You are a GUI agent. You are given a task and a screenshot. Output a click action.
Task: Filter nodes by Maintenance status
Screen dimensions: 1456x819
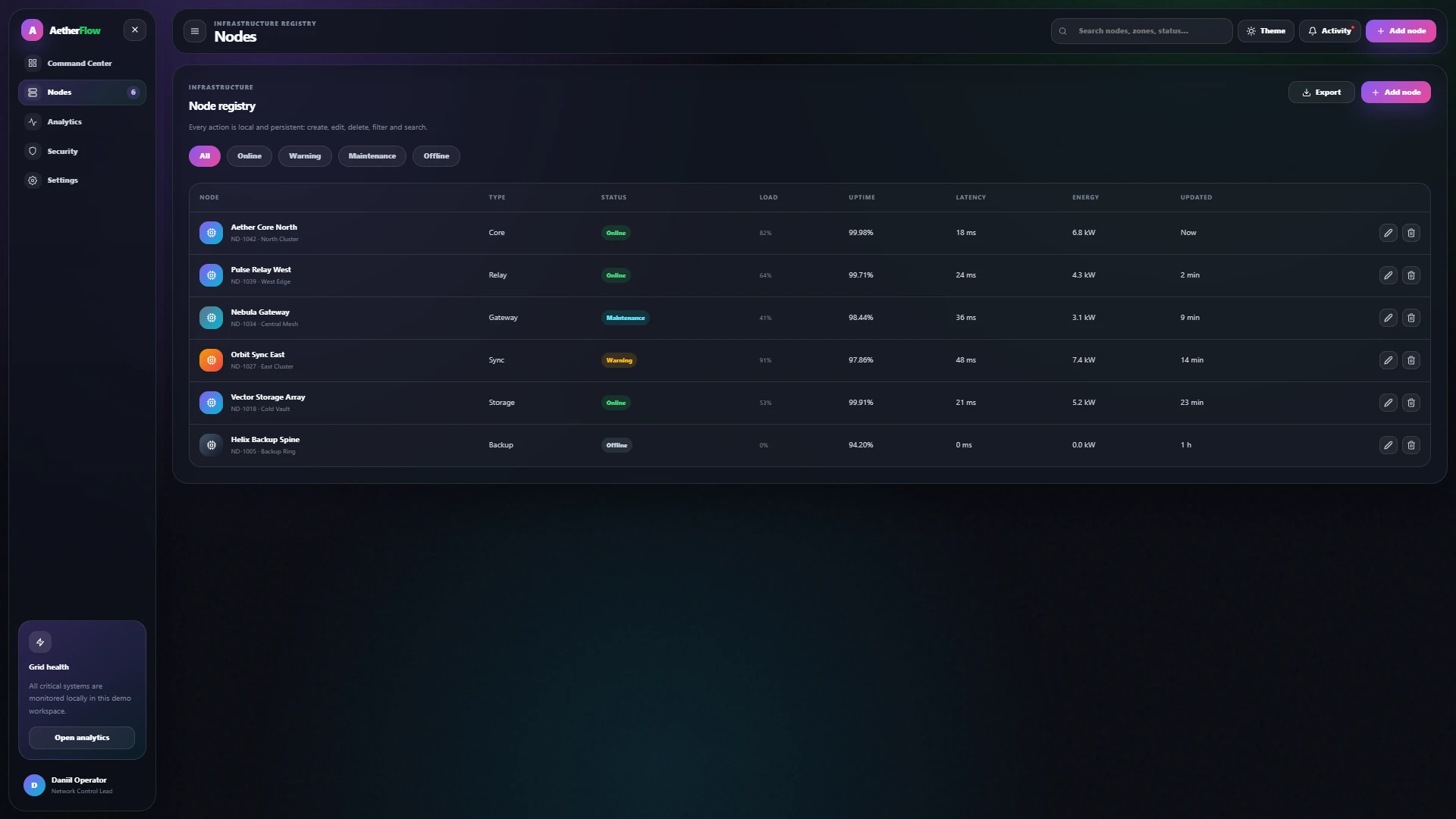372,156
